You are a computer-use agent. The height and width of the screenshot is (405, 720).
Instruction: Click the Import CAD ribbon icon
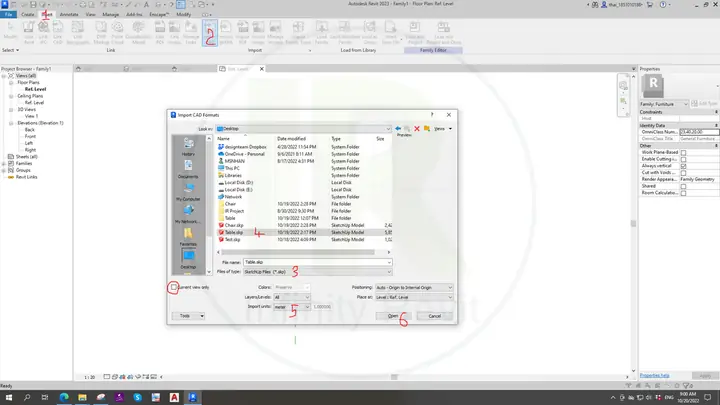point(210,32)
